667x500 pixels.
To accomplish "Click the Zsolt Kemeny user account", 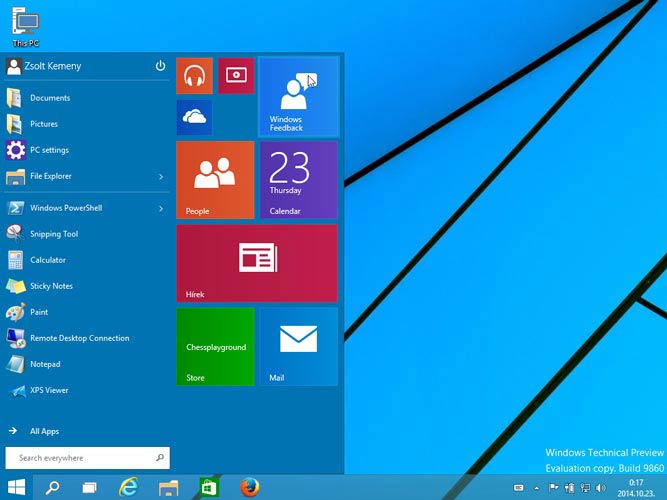I will click(x=43, y=66).
